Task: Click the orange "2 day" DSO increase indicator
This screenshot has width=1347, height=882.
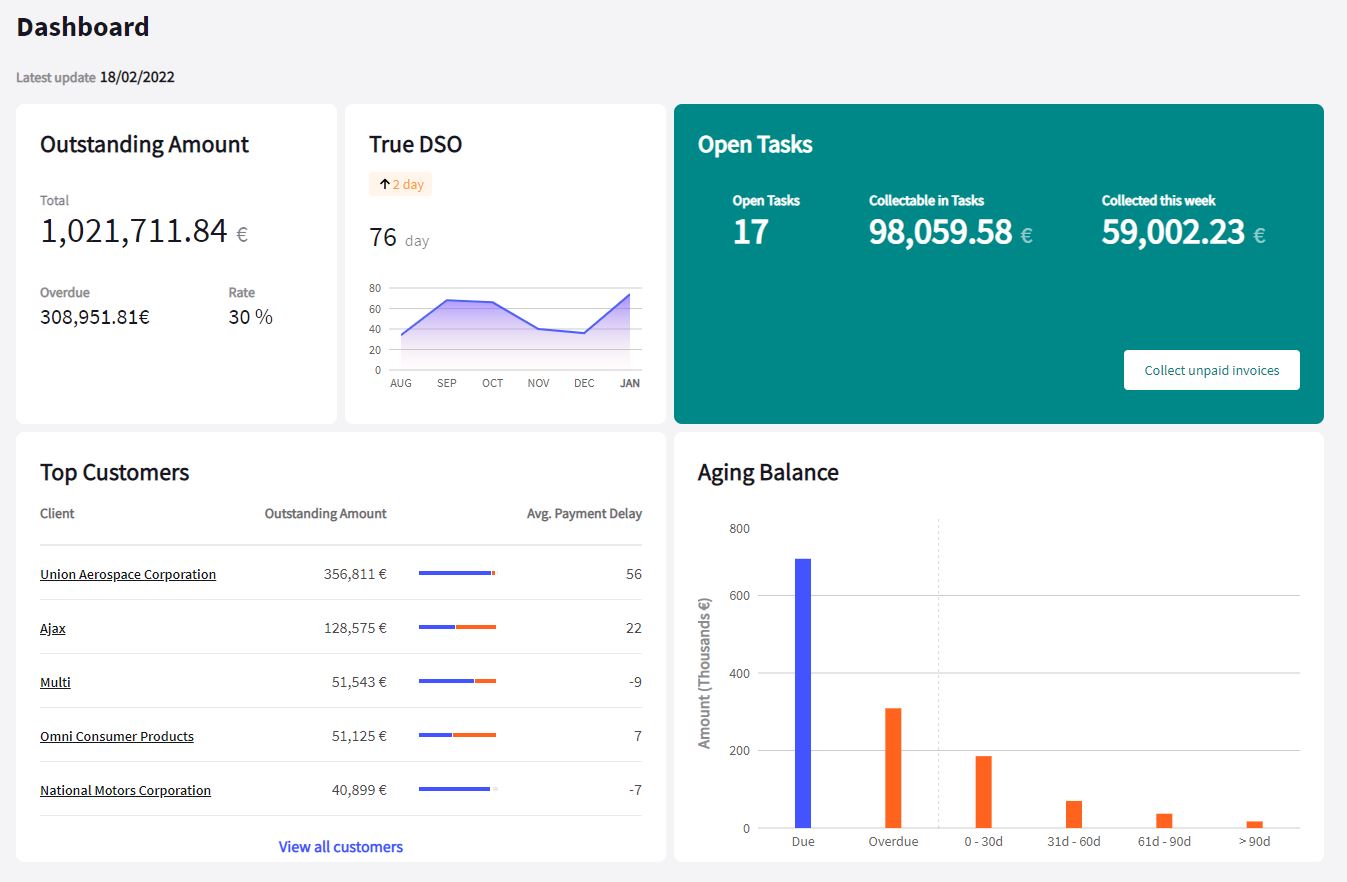Action: 402,184
